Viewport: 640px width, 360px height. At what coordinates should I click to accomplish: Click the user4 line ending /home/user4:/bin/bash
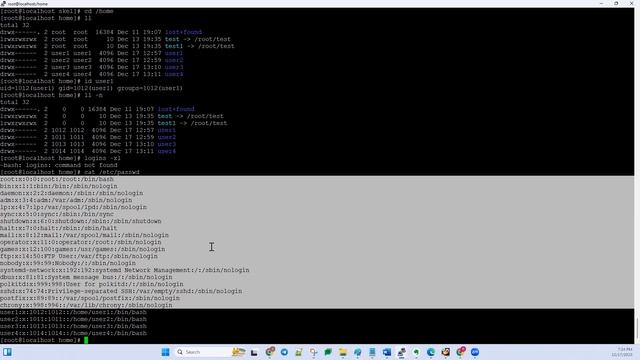(x=73, y=333)
